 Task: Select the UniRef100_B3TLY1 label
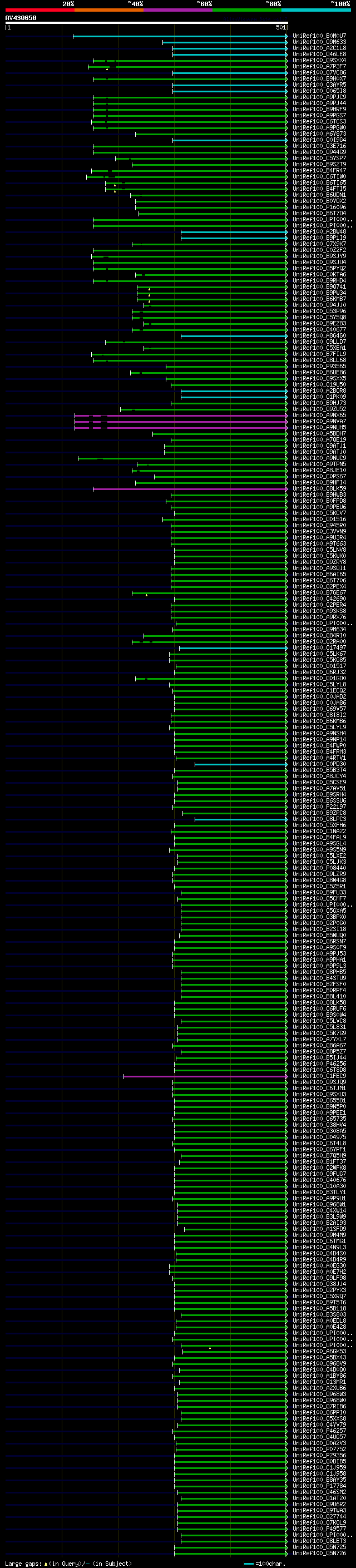pos(319,1193)
